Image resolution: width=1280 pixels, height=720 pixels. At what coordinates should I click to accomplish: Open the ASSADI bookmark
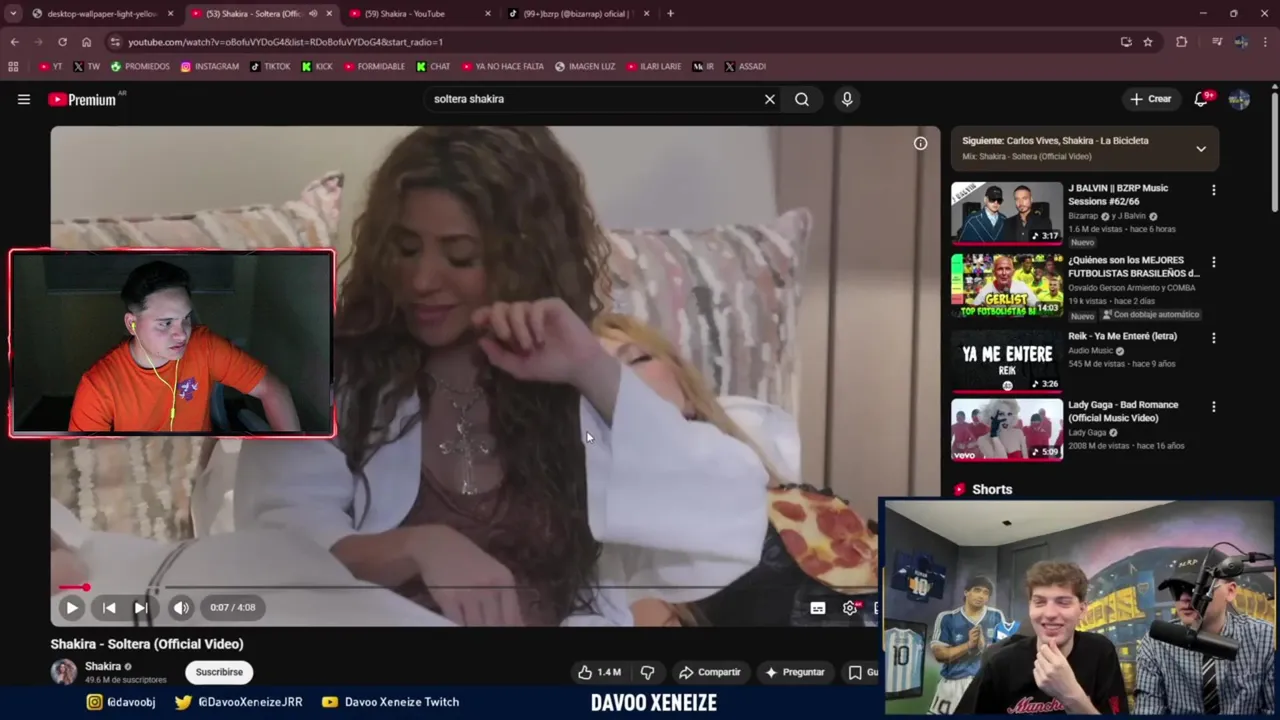pos(745,67)
